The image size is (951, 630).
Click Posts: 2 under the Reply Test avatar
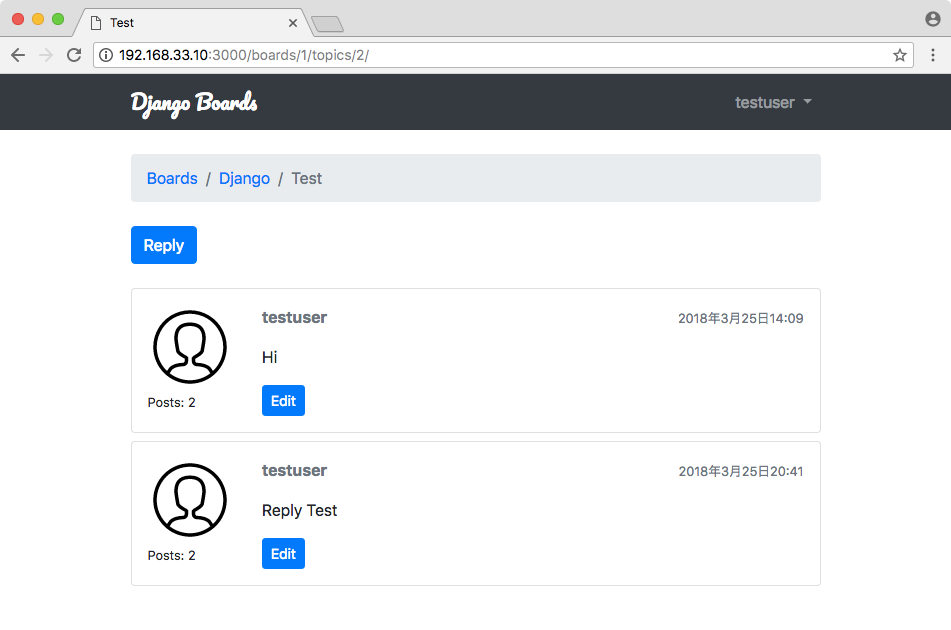(x=171, y=555)
